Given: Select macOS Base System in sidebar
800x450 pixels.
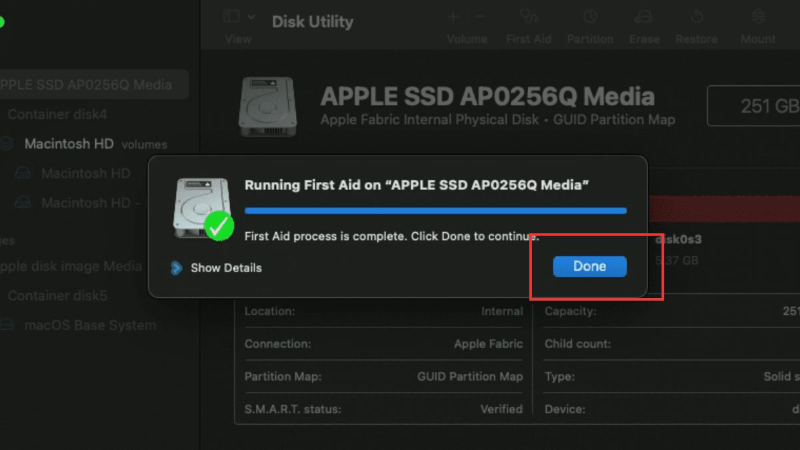Looking at the screenshot, I should (90, 326).
